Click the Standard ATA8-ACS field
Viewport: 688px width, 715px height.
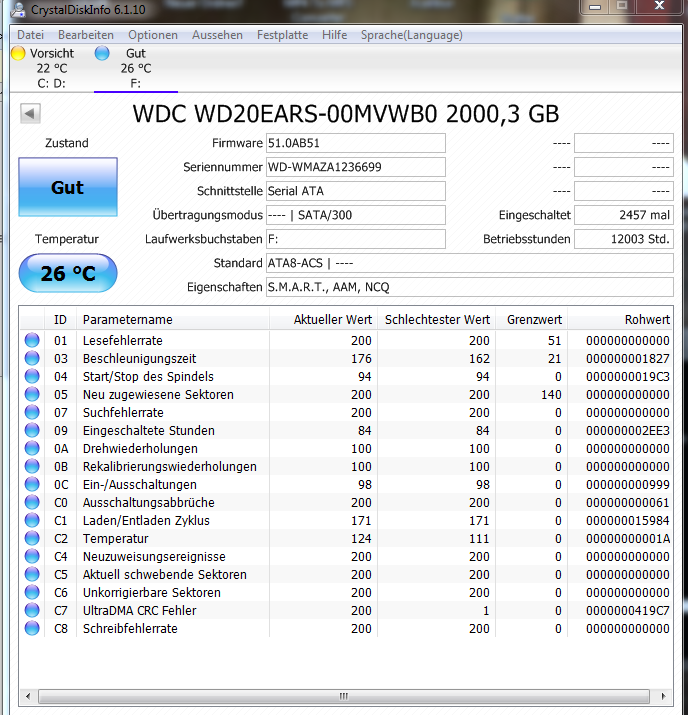click(x=470, y=263)
